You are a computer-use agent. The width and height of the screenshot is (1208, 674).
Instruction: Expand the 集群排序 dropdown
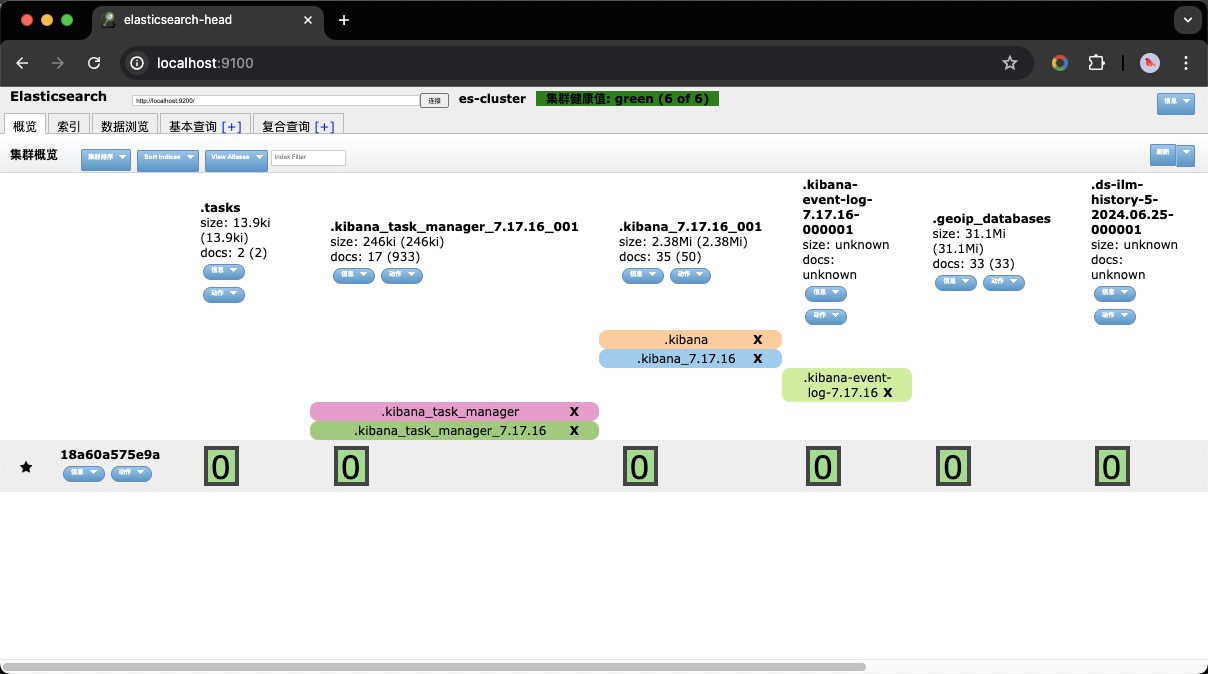pos(106,158)
